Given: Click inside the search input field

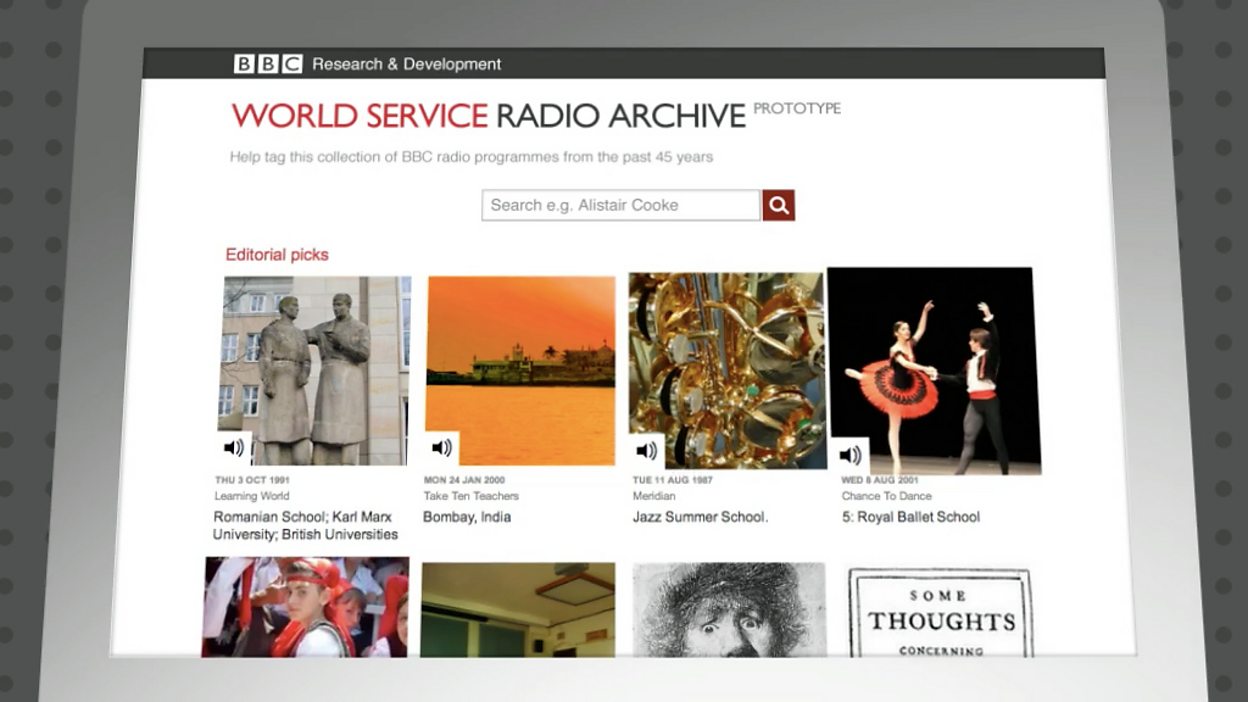Looking at the screenshot, I should (610, 204).
